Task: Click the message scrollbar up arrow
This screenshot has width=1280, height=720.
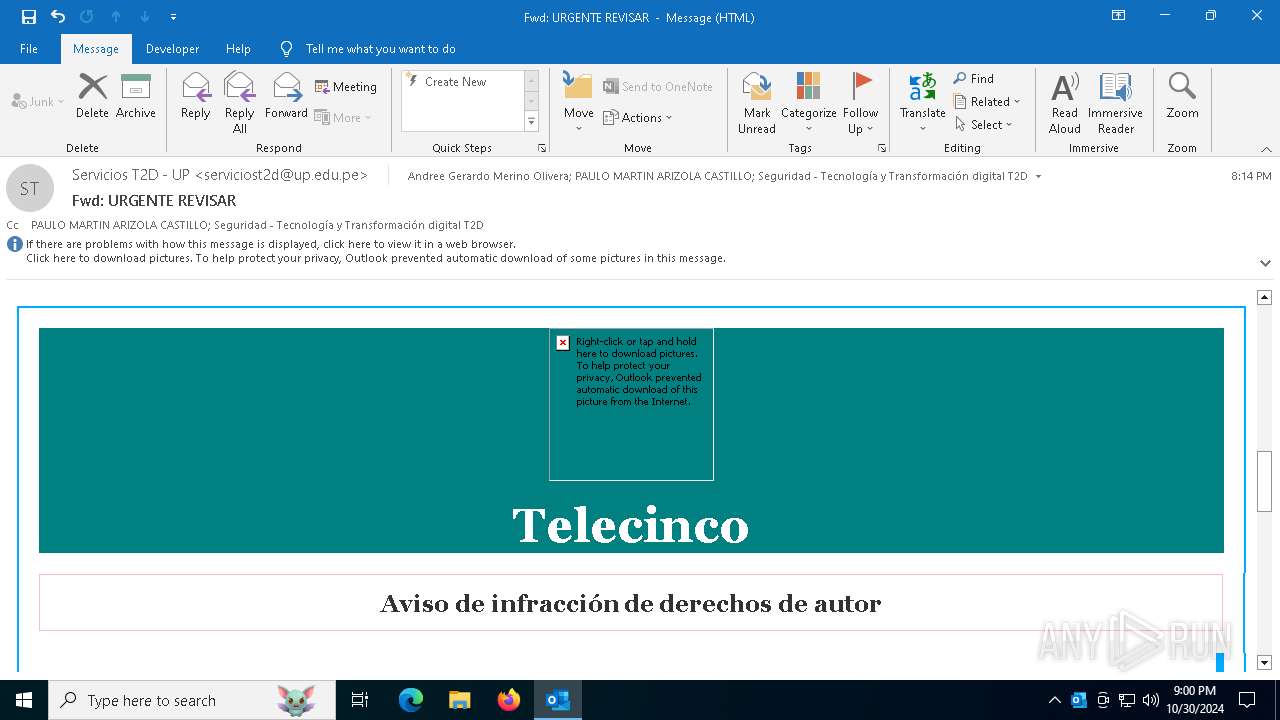Action: [1265, 297]
